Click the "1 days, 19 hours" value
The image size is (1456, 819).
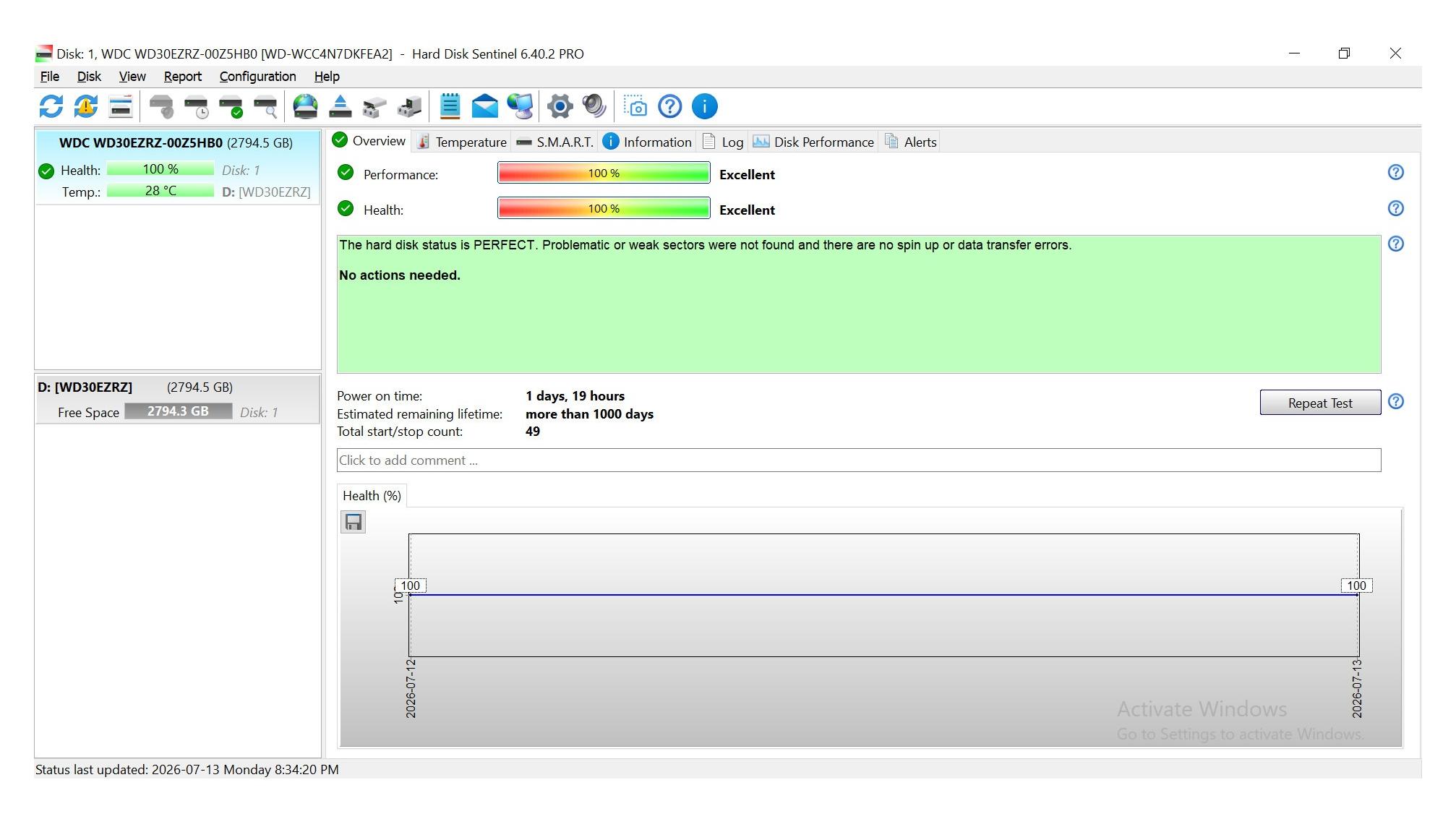[575, 396]
